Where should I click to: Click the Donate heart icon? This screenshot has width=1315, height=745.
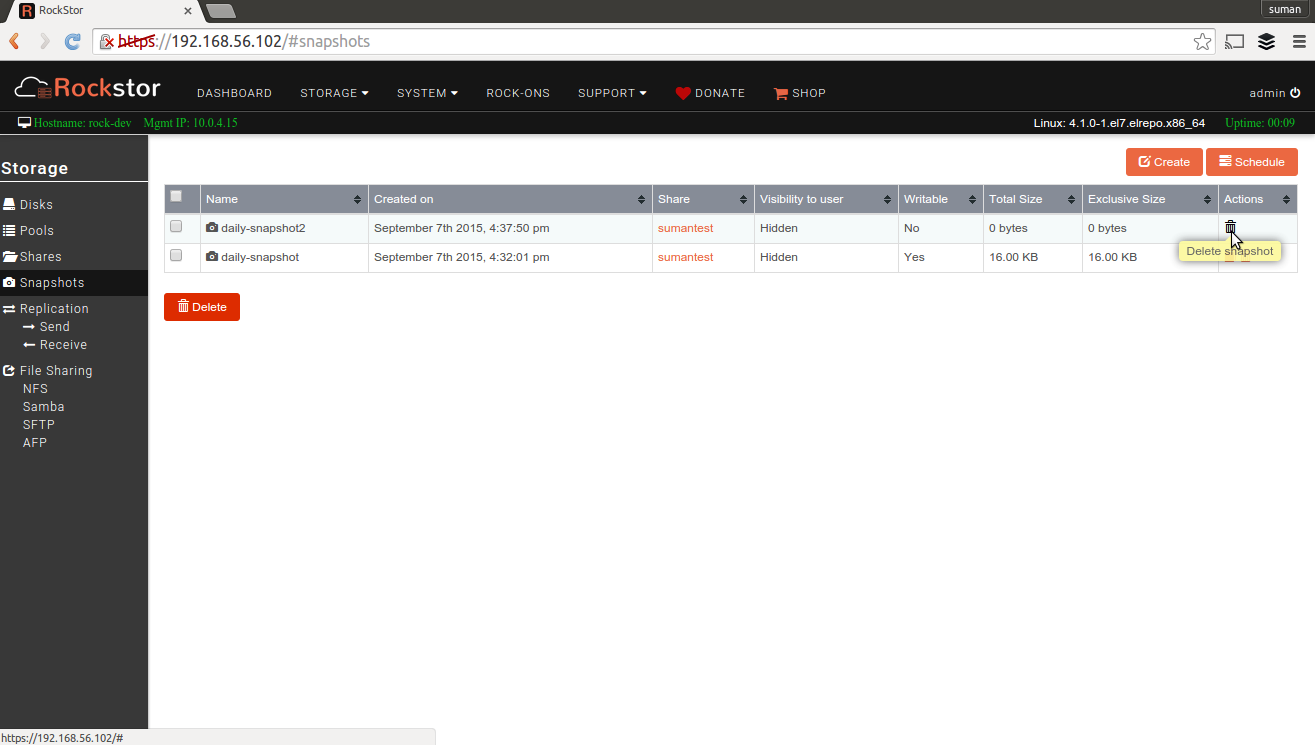coord(683,93)
